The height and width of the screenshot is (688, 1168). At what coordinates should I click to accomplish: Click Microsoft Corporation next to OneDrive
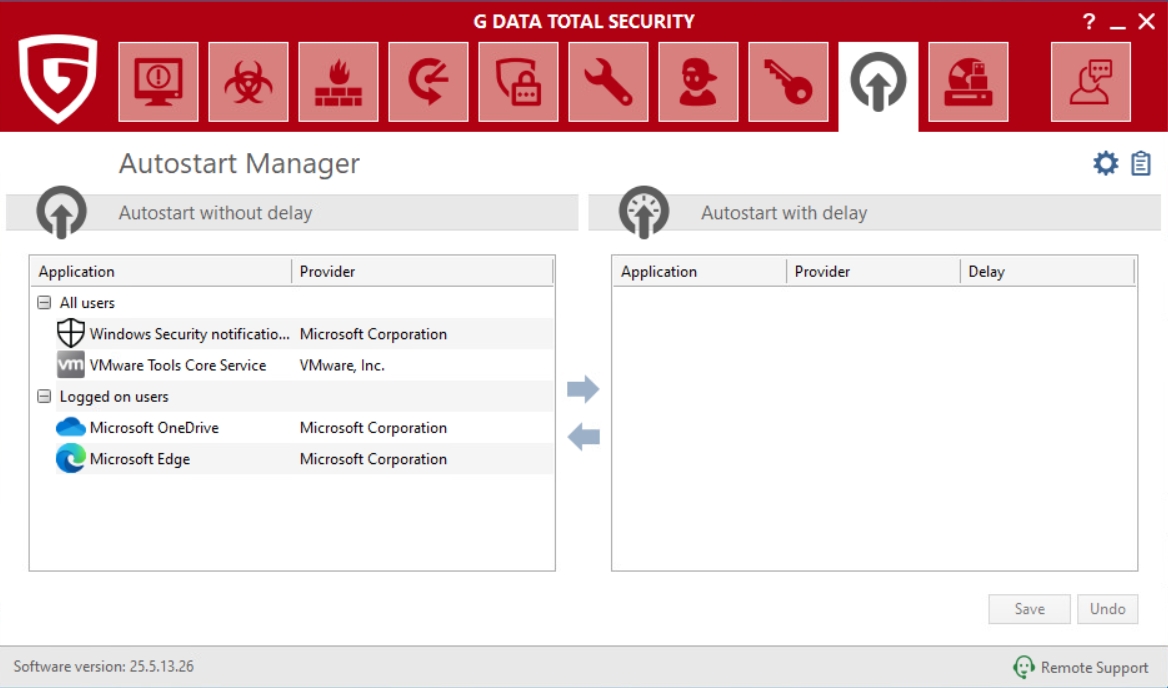373,428
